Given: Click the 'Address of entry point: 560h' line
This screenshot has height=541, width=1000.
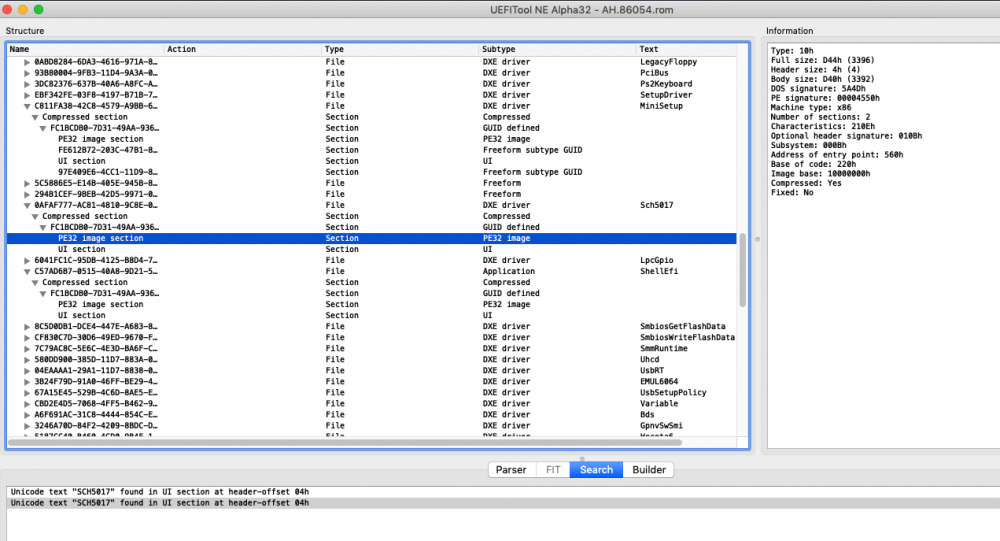Looking at the screenshot, I should point(837,155).
